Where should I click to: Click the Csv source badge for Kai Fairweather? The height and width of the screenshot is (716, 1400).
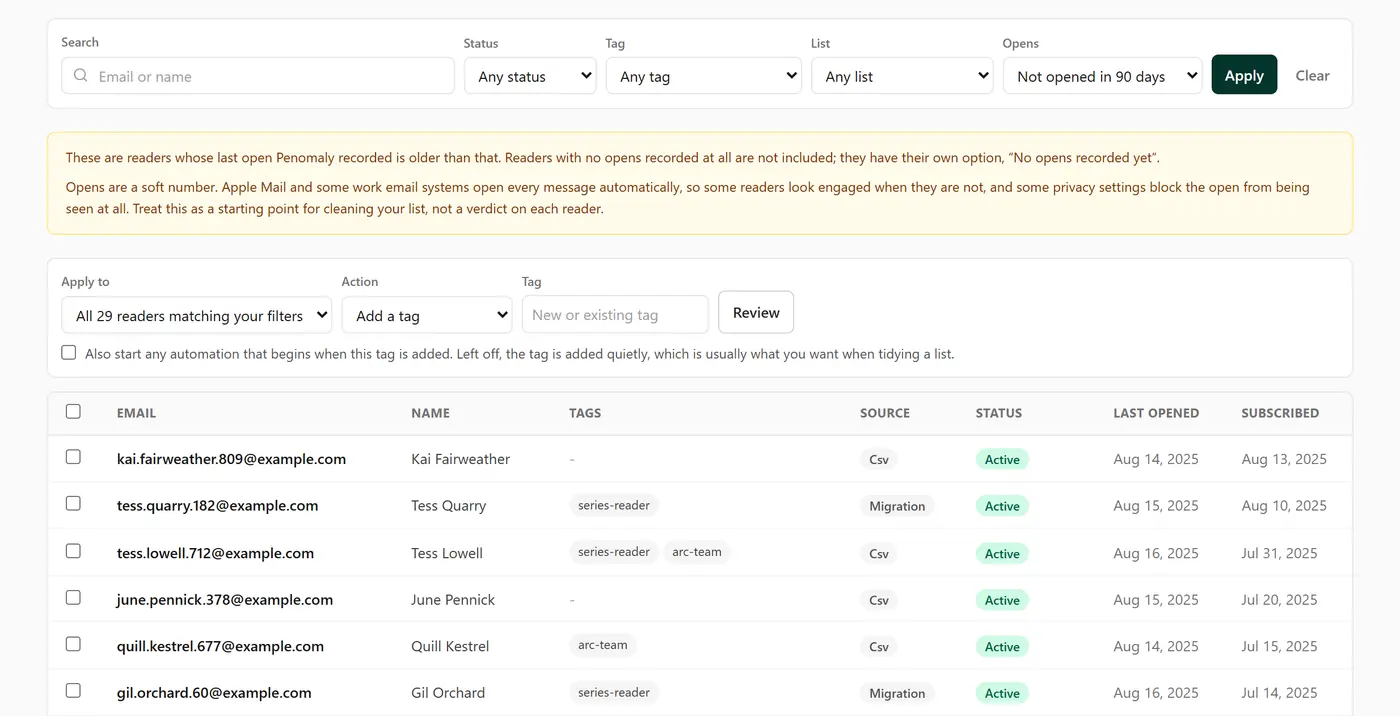click(879, 460)
